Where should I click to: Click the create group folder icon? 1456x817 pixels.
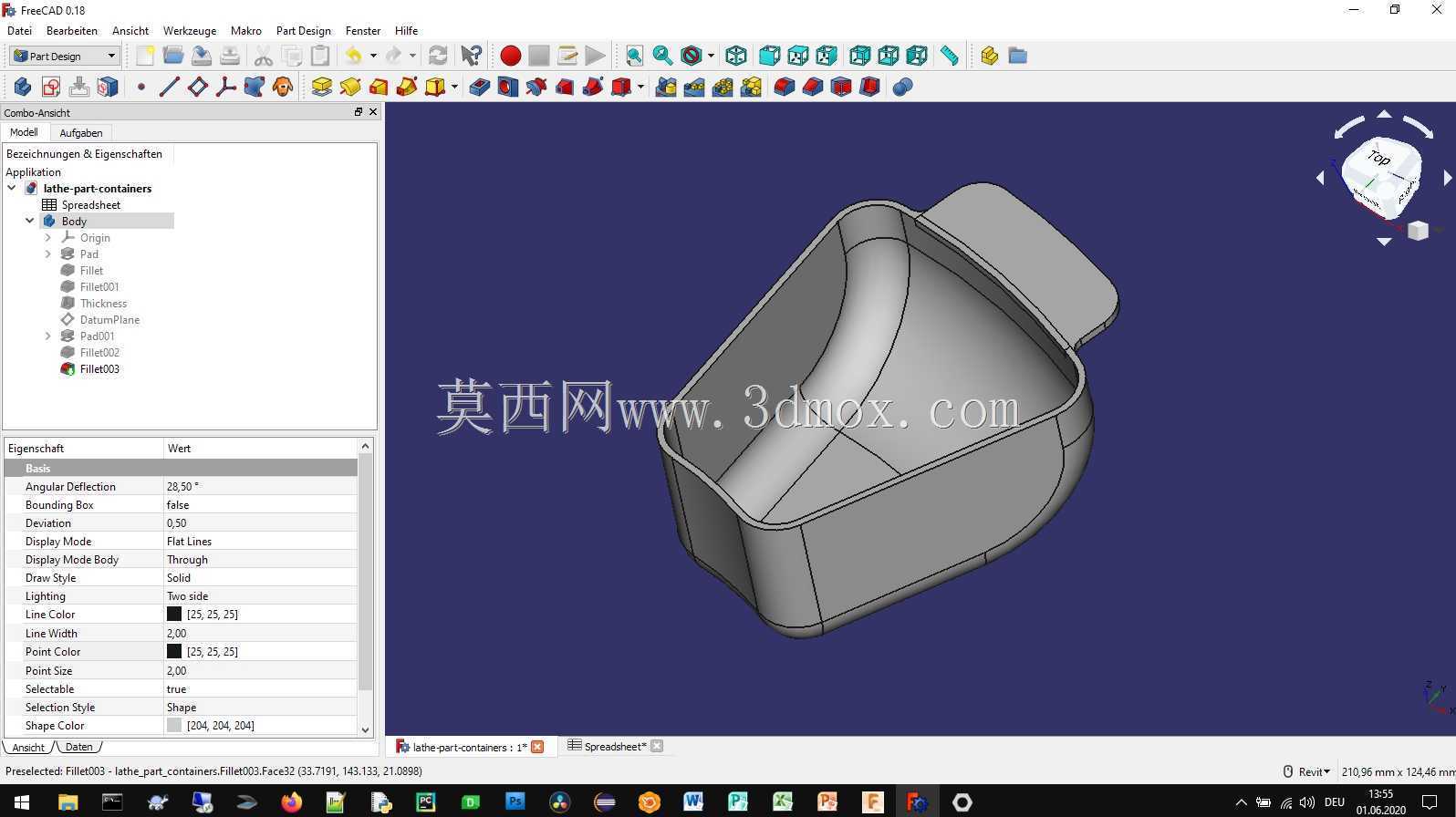[x=1018, y=56]
